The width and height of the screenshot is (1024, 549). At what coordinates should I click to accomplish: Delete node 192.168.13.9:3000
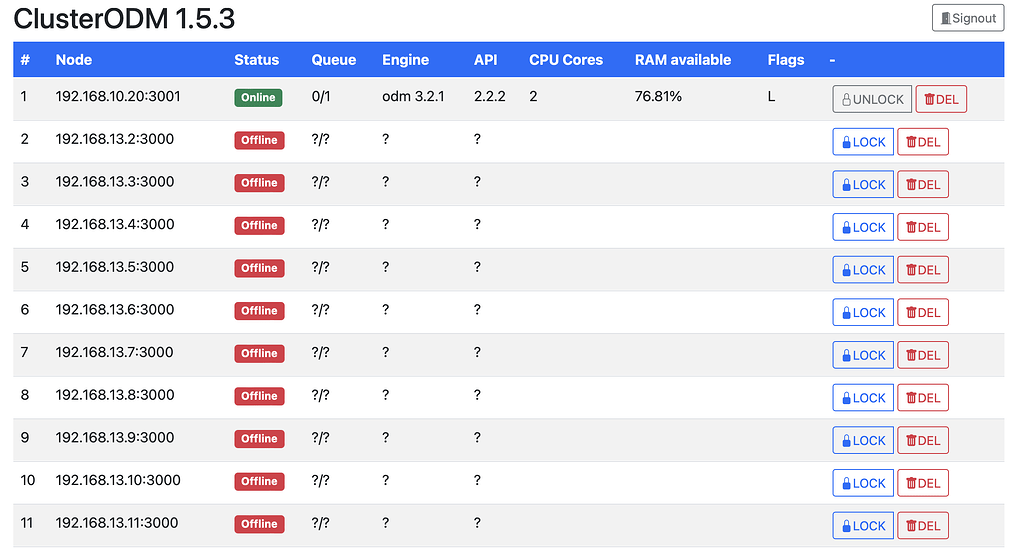pyautogui.click(x=923, y=441)
